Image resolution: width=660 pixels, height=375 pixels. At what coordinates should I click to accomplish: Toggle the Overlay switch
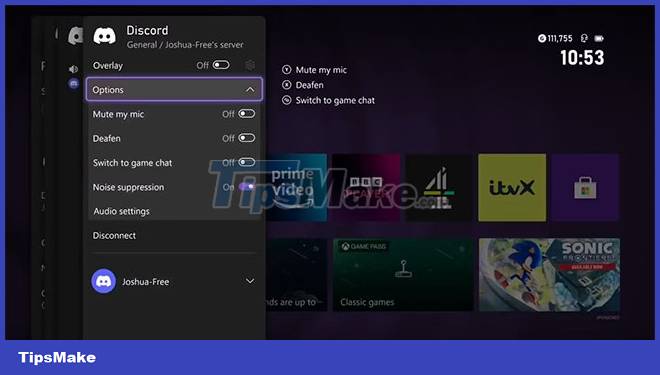tap(221, 65)
